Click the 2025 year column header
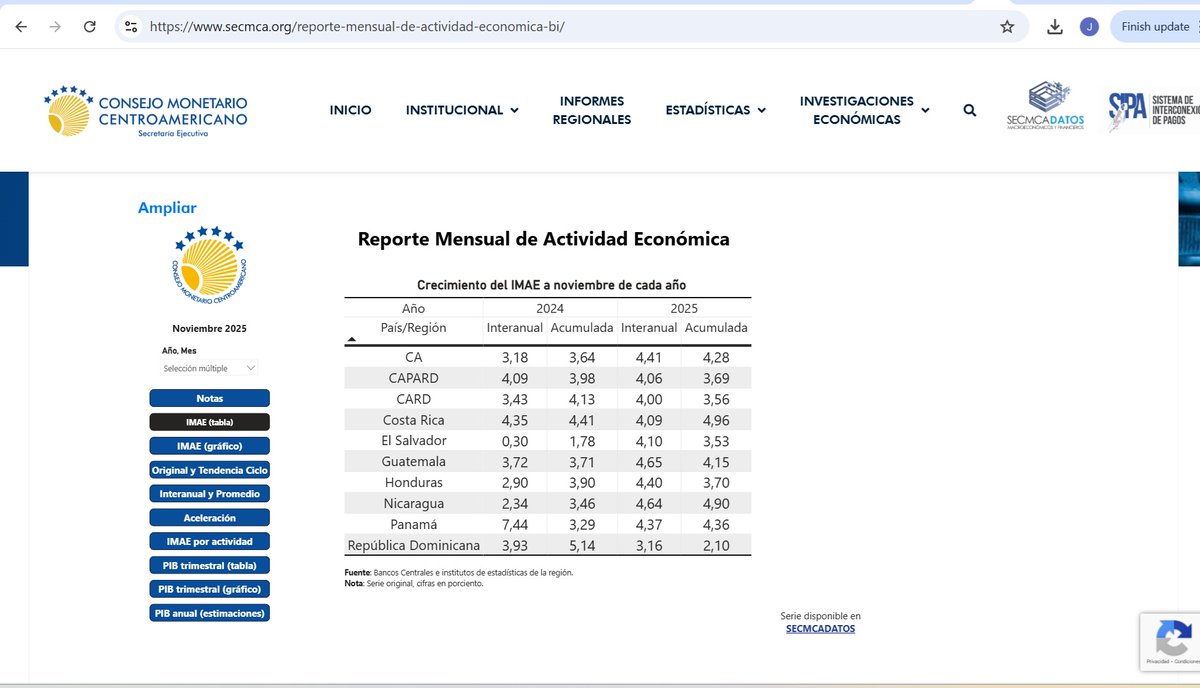 point(684,309)
